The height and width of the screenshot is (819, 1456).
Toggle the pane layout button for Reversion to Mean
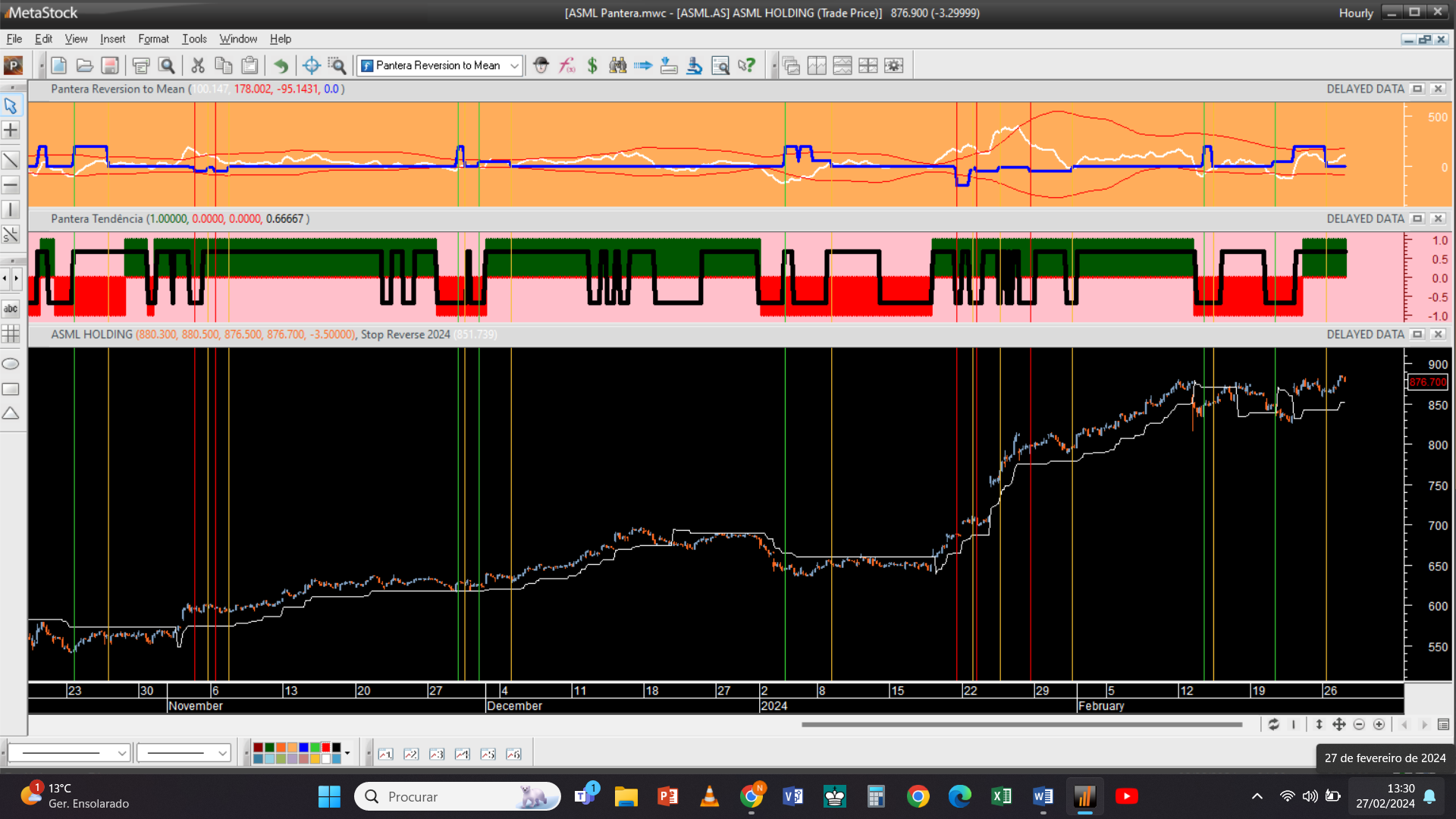1417,89
